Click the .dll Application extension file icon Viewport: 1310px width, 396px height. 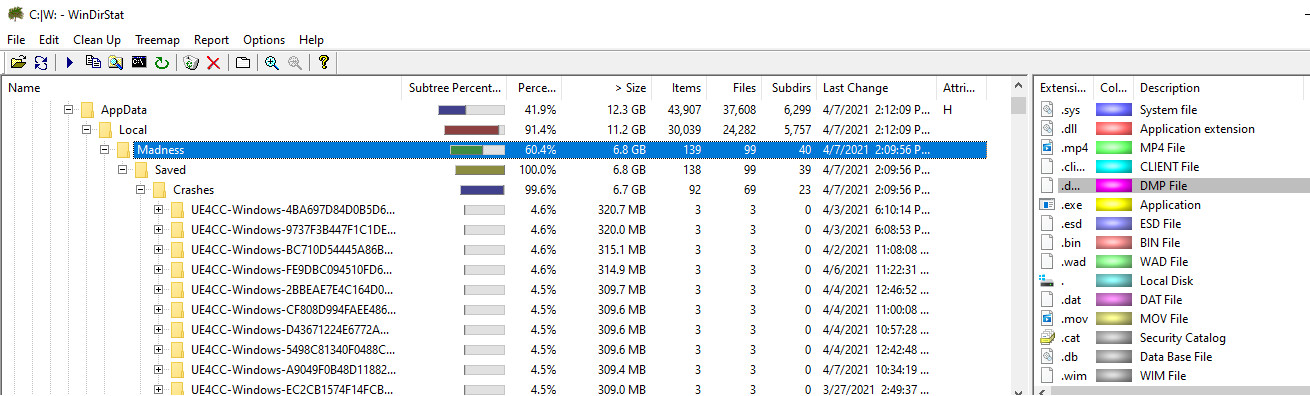tap(1047, 129)
